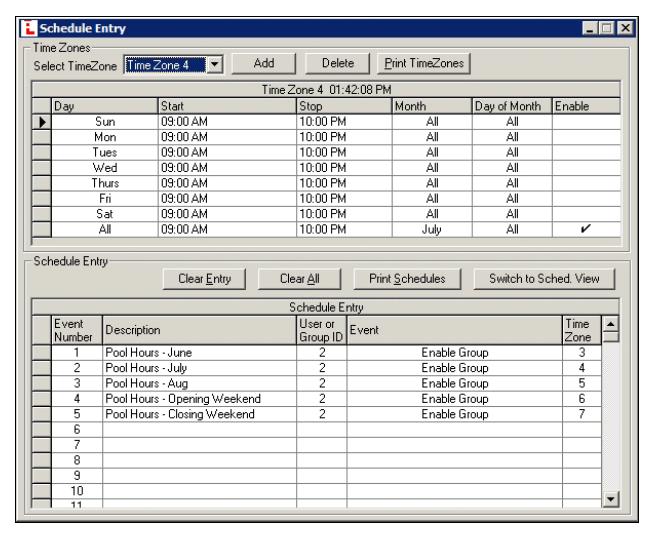The height and width of the screenshot is (538, 653).
Task: Click the Enable column header
Action: 586,106
